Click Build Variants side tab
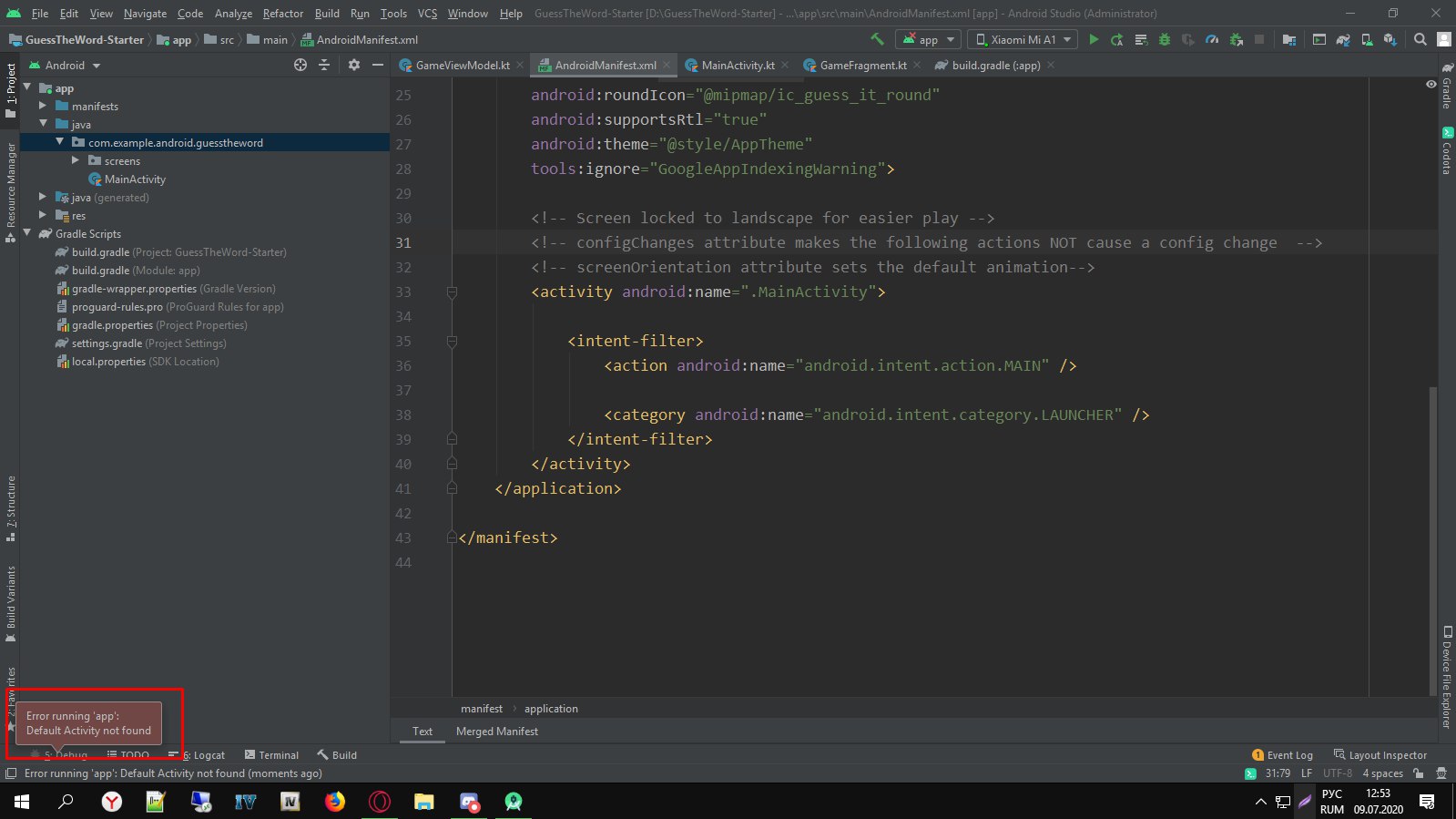 [x=11, y=605]
